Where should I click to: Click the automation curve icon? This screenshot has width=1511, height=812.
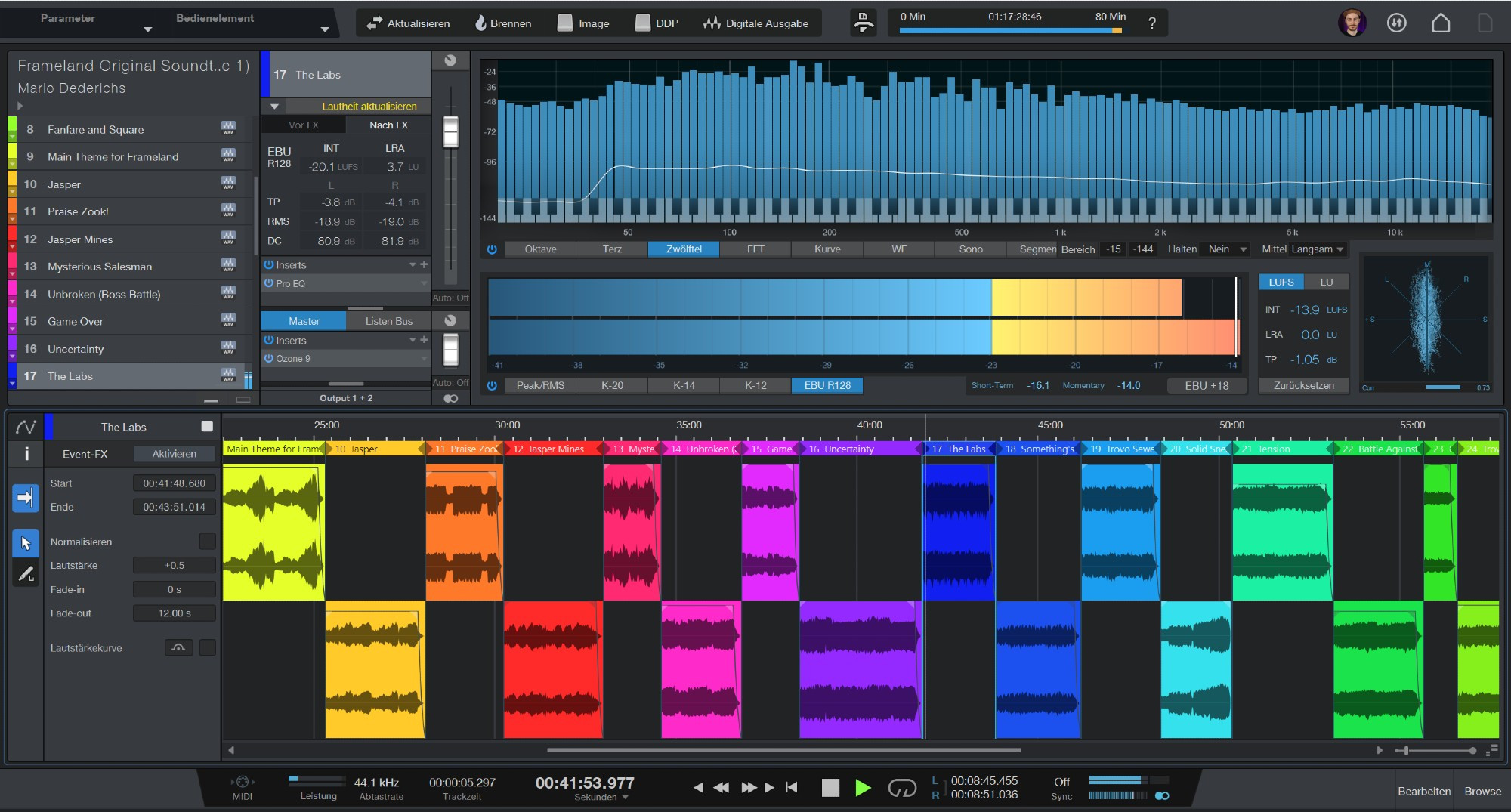click(x=26, y=427)
